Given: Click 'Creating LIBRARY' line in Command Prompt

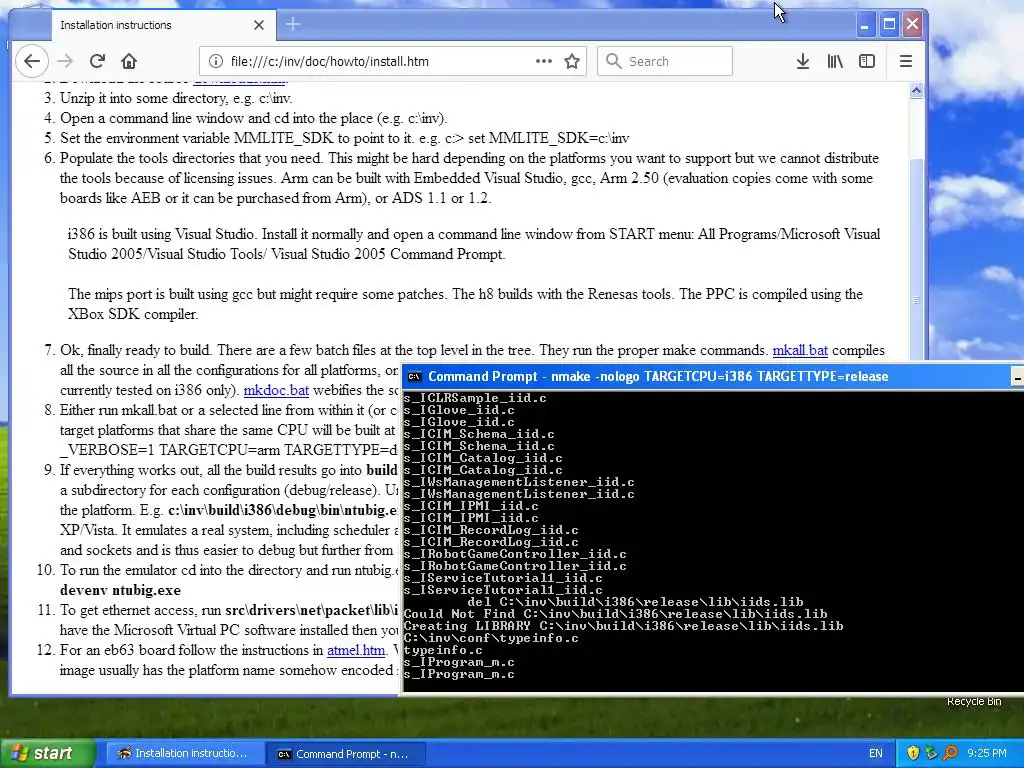Looking at the screenshot, I should [x=623, y=626].
